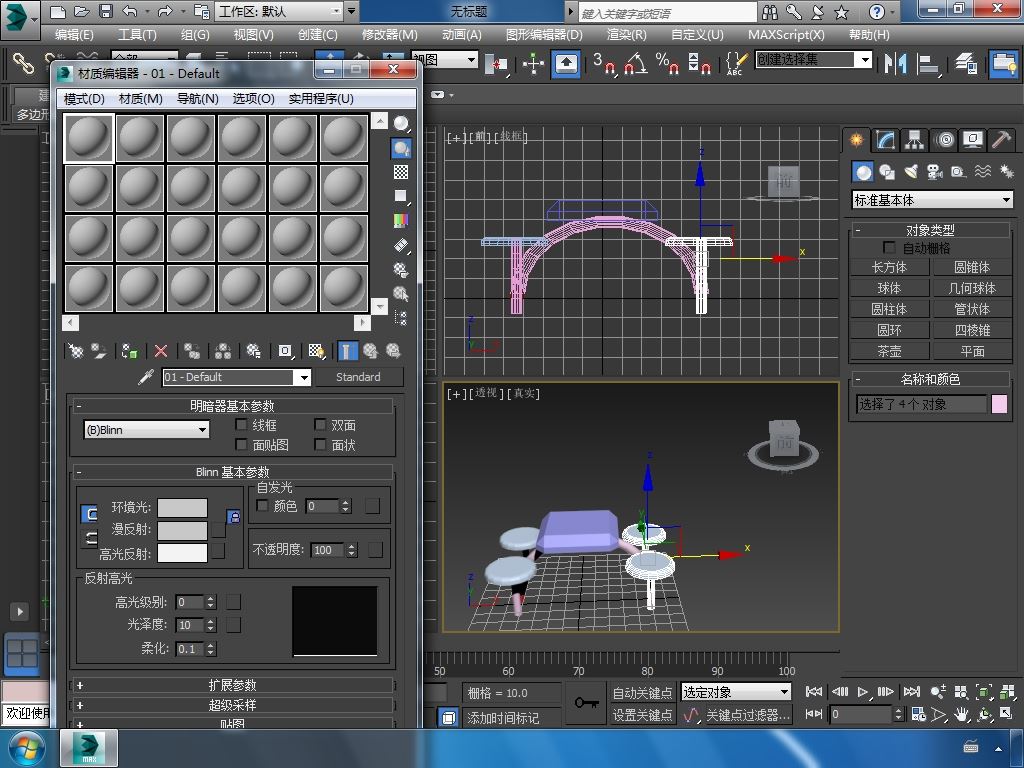This screenshot has width=1024, height=768.
Task: Open the 修改器(M) menu
Action: 390,35
